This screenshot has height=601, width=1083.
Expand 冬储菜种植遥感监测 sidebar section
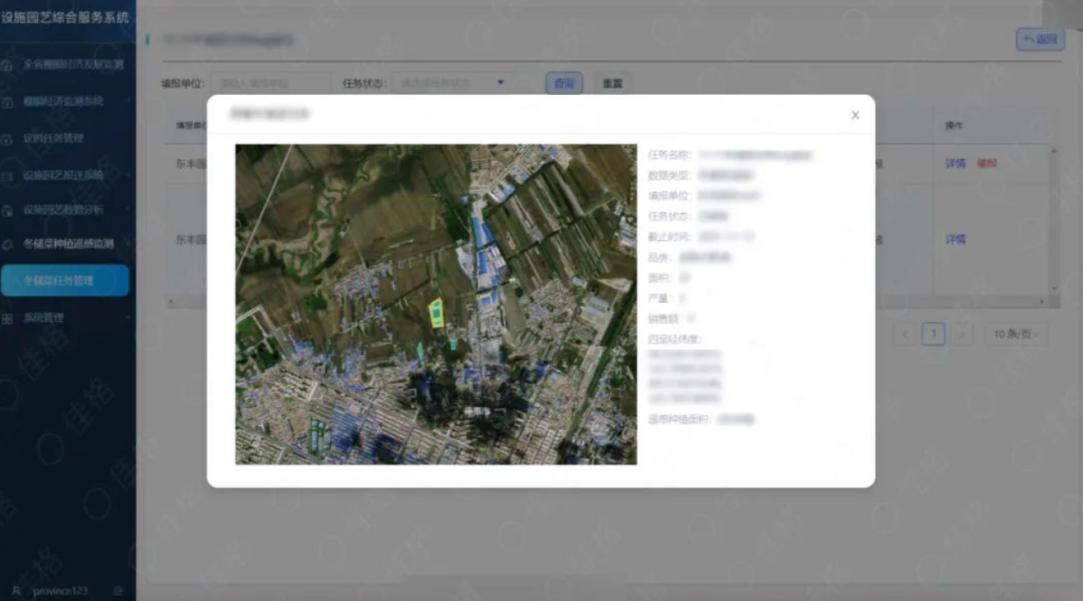67,244
